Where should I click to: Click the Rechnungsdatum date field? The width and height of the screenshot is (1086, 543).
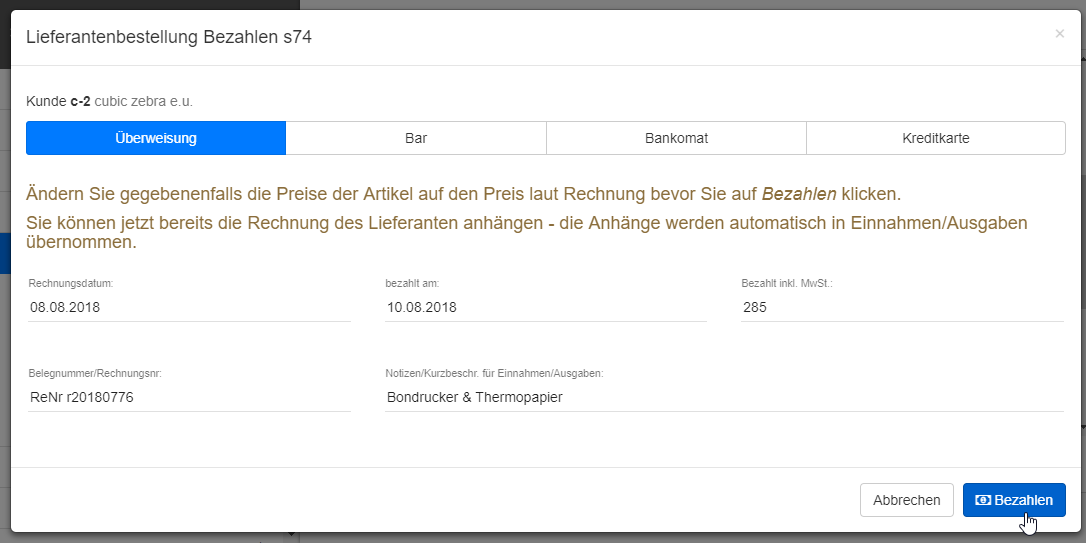point(189,307)
